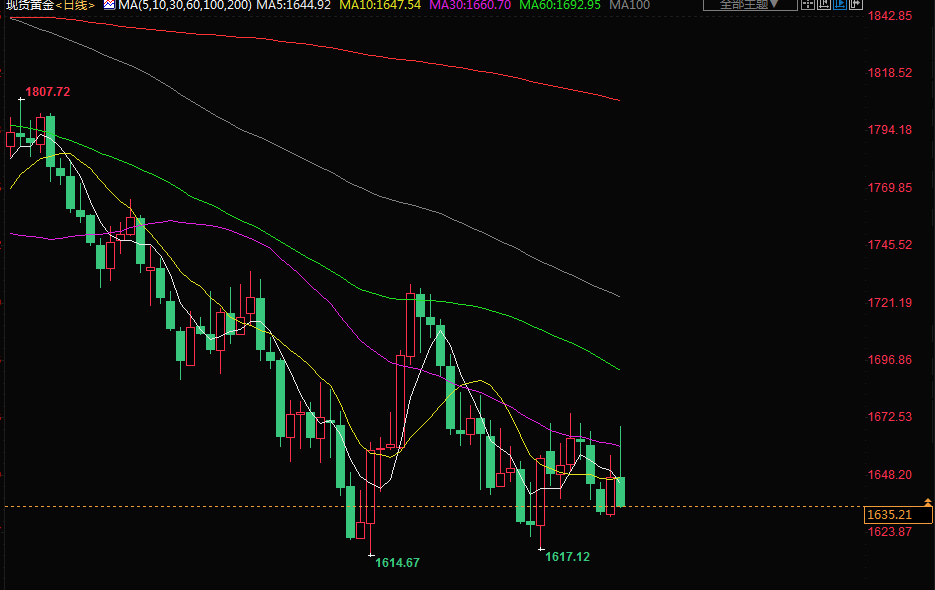Screen dimensions: 935x590
Task: Click the small MA indicator icon before MA(5,10,30...)
Action: [x=109, y=5]
